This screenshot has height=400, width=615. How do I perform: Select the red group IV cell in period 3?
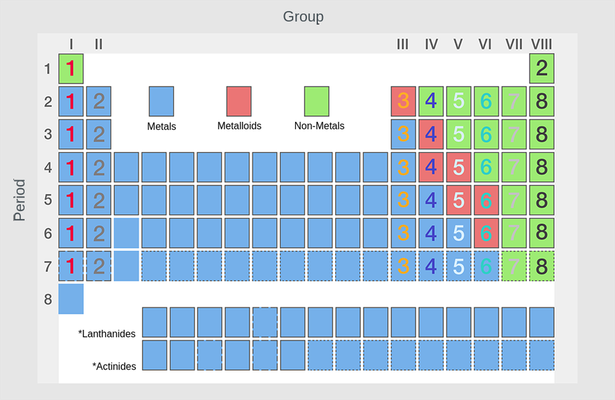(431, 134)
